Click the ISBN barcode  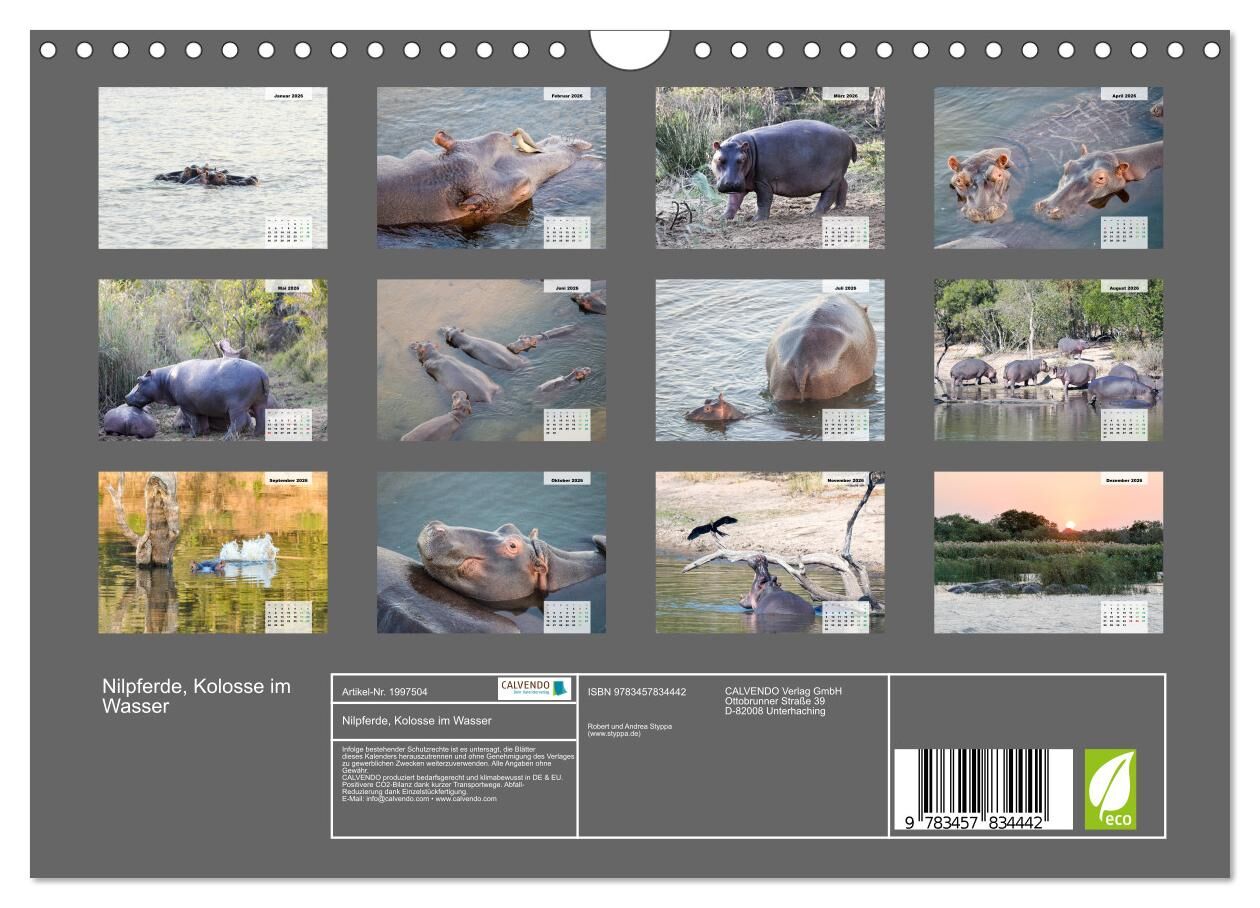tap(982, 790)
